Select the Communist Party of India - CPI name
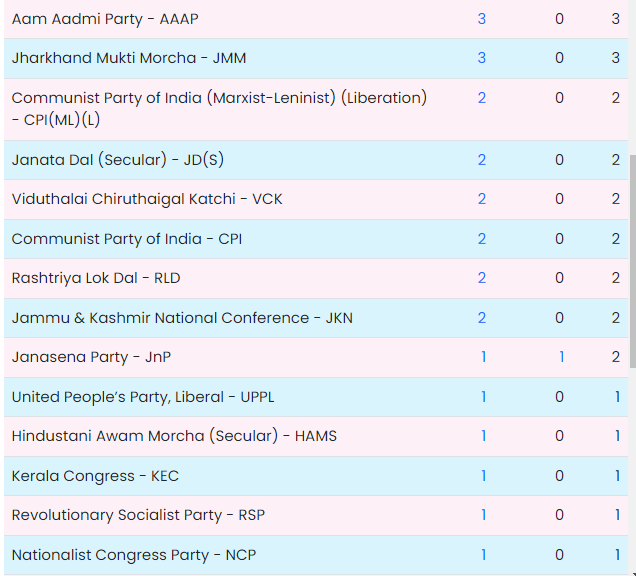The width and height of the screenshot is (636, 576). [127, 239]
